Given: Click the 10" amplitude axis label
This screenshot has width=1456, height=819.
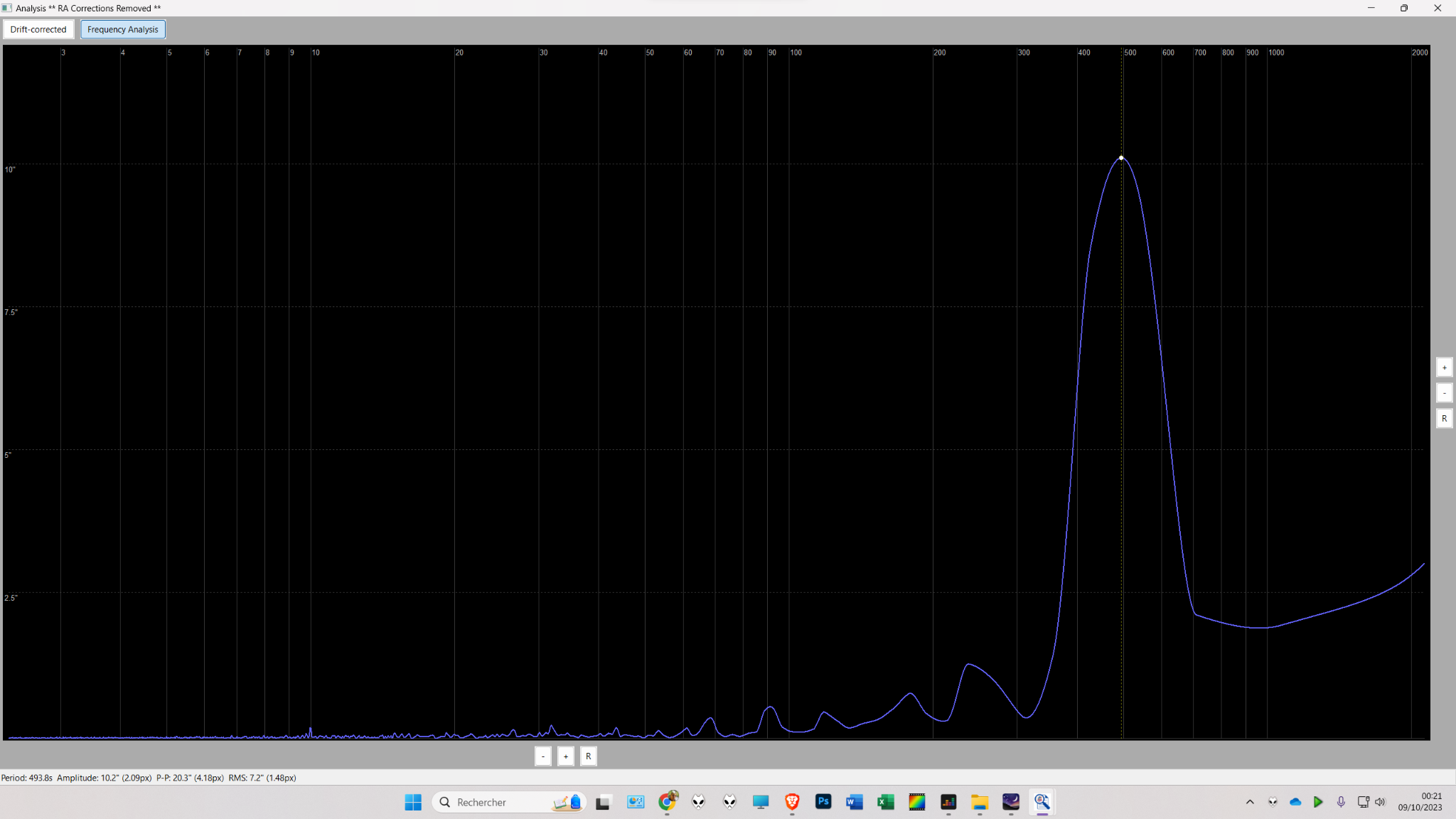Looking at the screenshot, I should (x=10, y=169).
